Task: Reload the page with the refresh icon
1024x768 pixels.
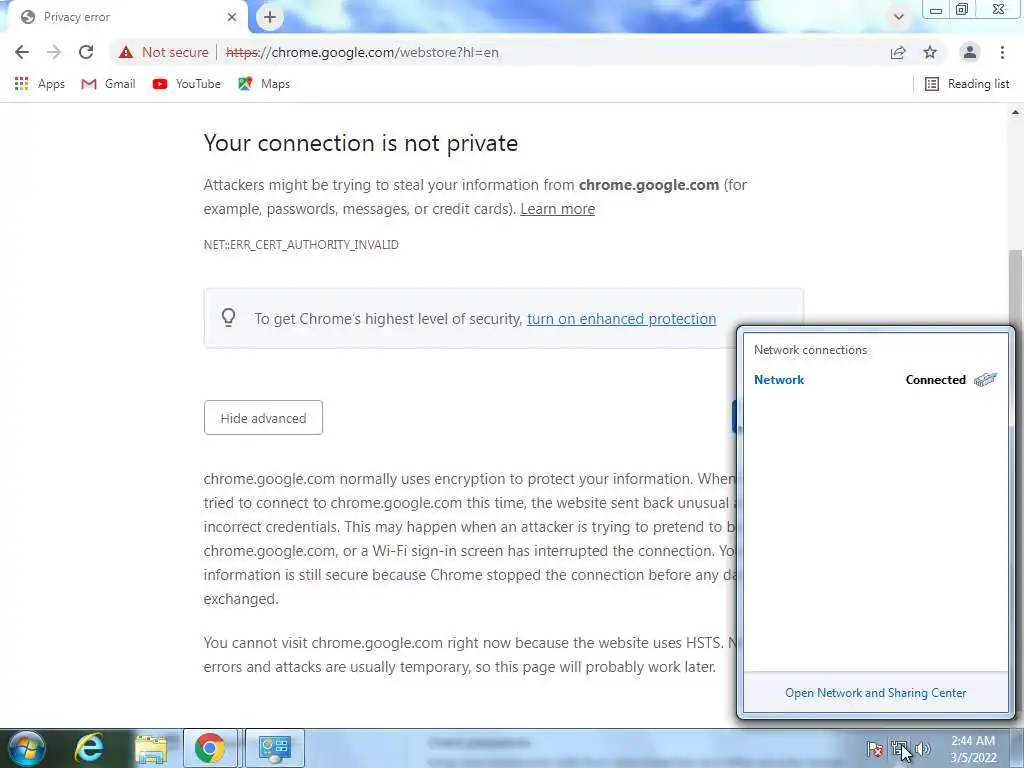Action: (86, 52)
